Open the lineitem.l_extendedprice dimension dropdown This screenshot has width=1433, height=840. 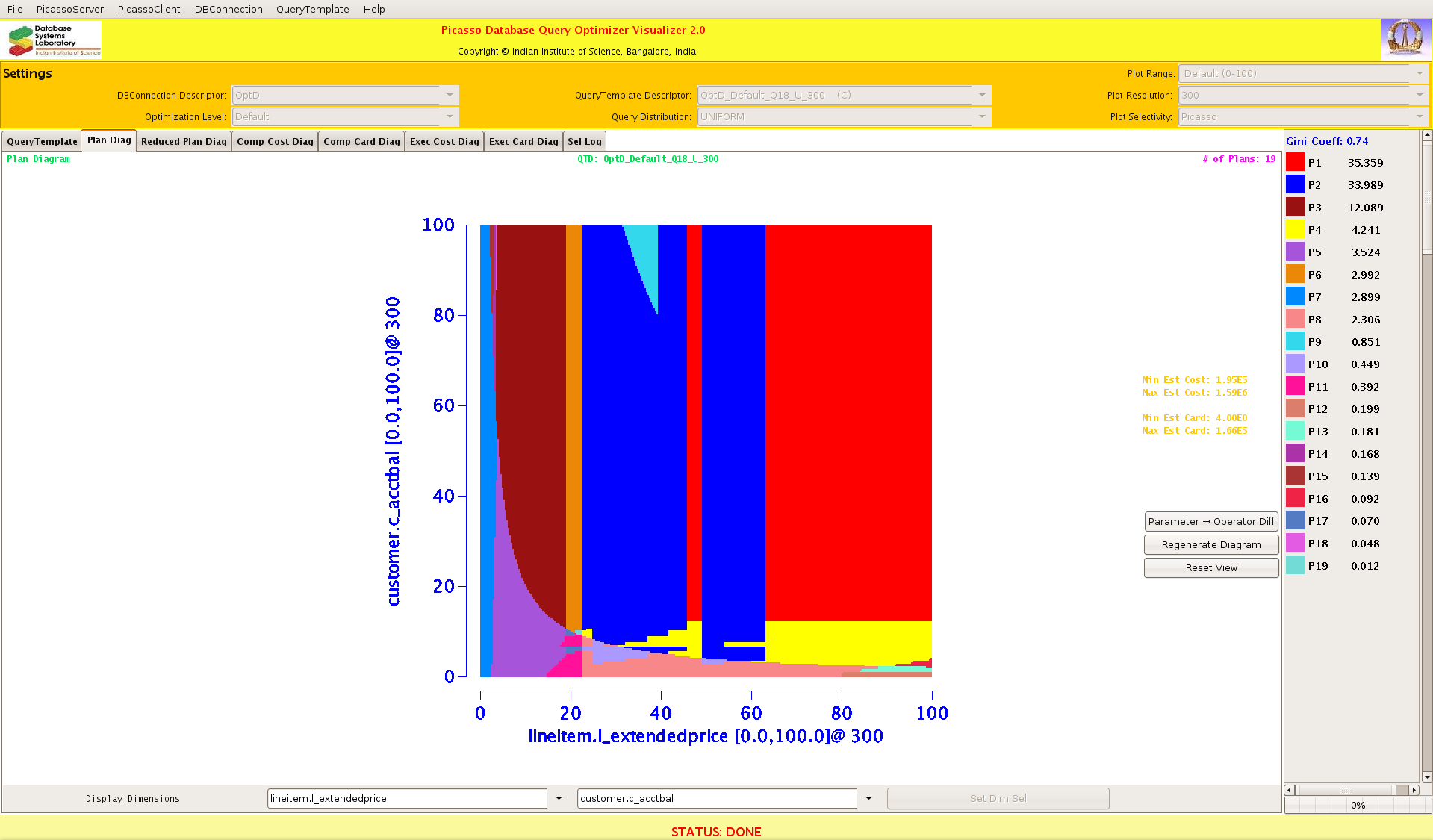pyautogui.click(x=559, y=798)
